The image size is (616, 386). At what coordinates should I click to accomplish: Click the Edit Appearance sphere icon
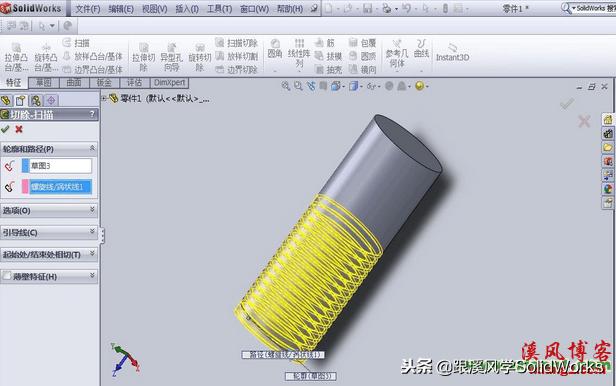(x=389, y=86)
